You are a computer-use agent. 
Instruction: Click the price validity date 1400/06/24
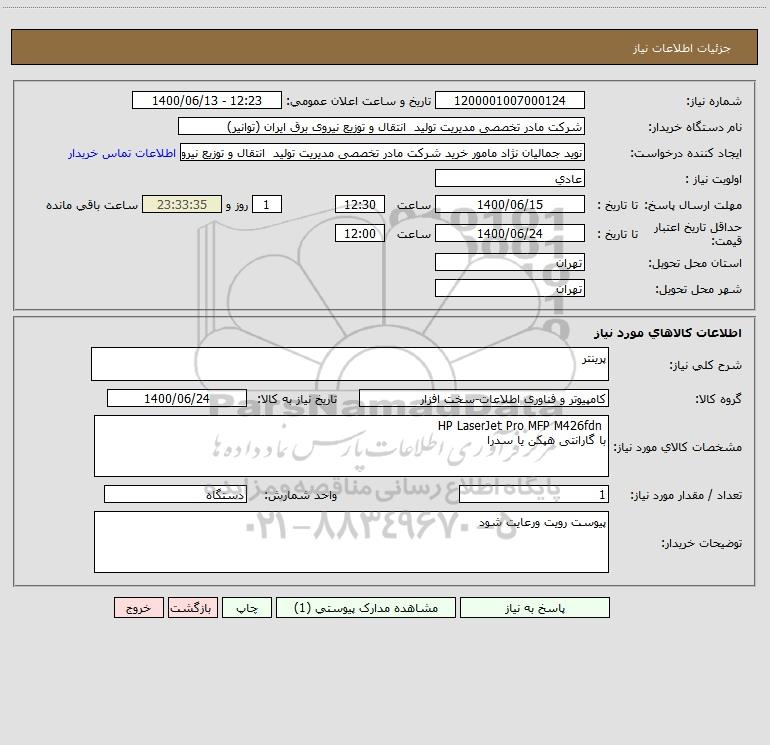pos(510,233)
